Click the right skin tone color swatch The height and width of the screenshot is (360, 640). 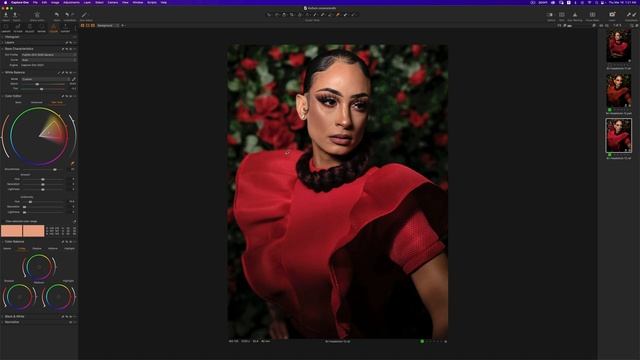(x=33, y=231)
